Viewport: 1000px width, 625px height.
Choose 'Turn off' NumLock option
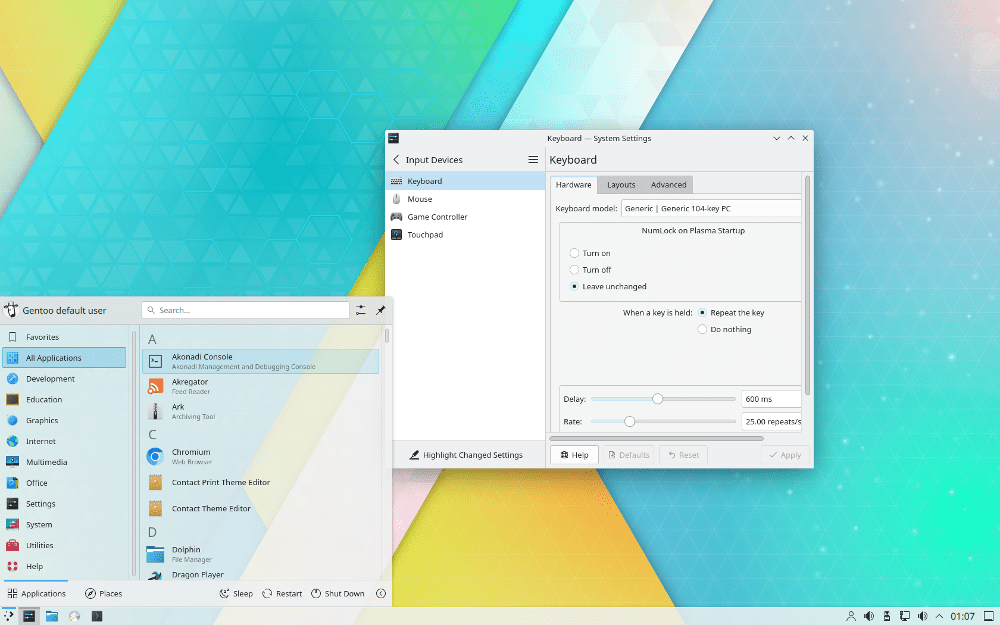pos(575,270)
